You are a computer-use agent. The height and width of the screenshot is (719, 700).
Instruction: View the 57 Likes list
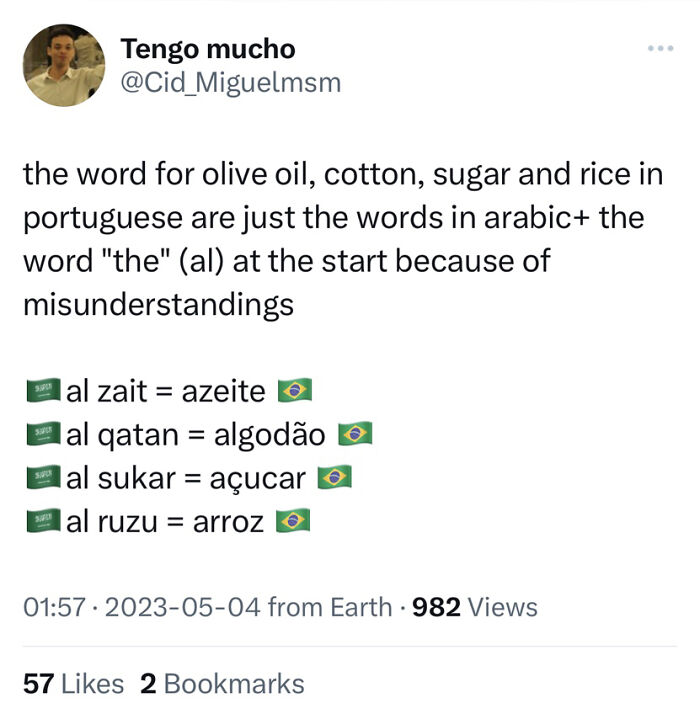[x=73, y=684]
